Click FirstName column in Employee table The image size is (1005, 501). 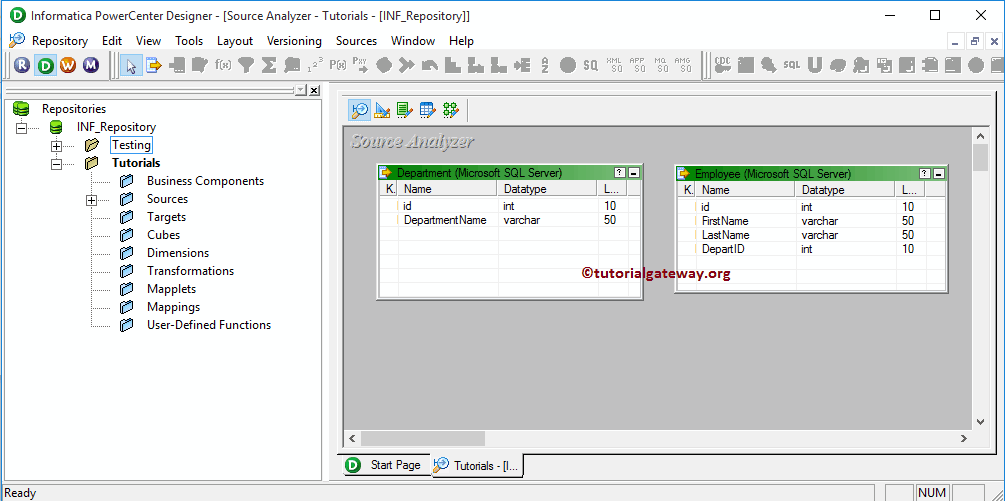[x=725, y=221]
